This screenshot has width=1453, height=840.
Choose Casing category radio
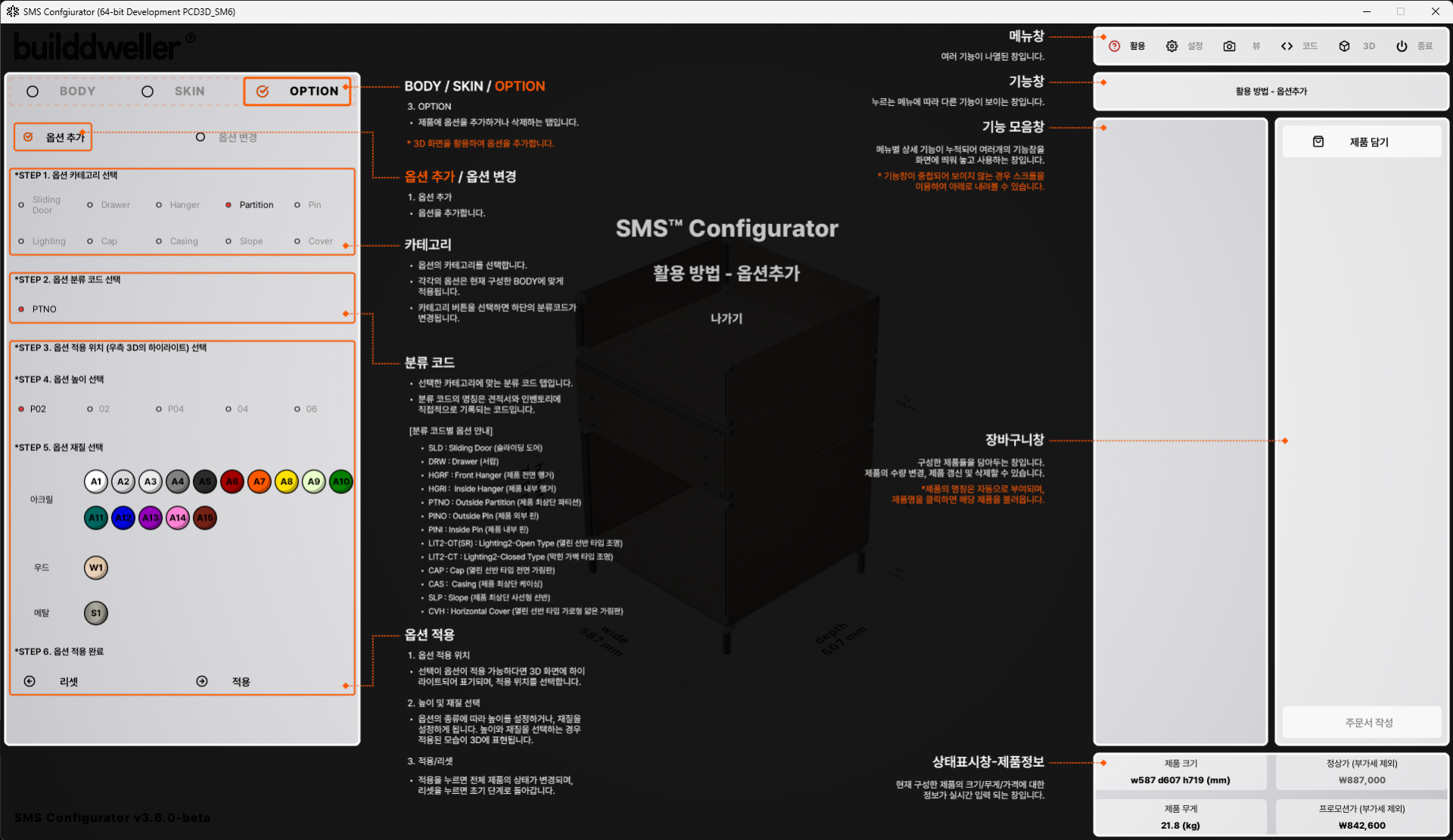[x=159, y=241]
